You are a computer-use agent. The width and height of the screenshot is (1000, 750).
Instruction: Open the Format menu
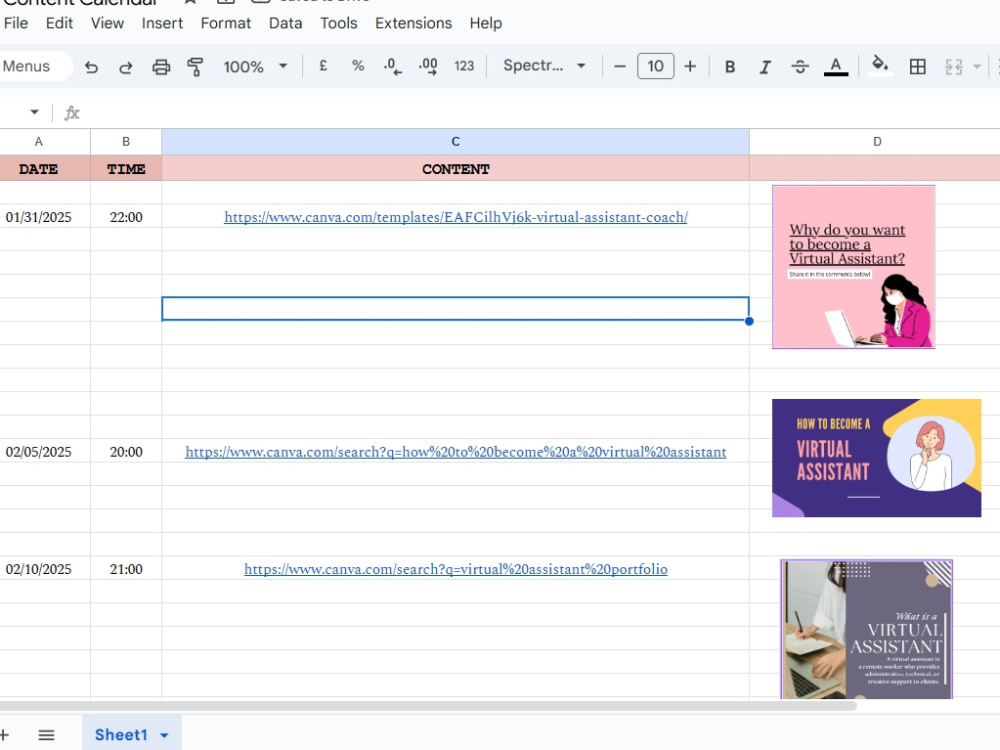pos(226,24)
